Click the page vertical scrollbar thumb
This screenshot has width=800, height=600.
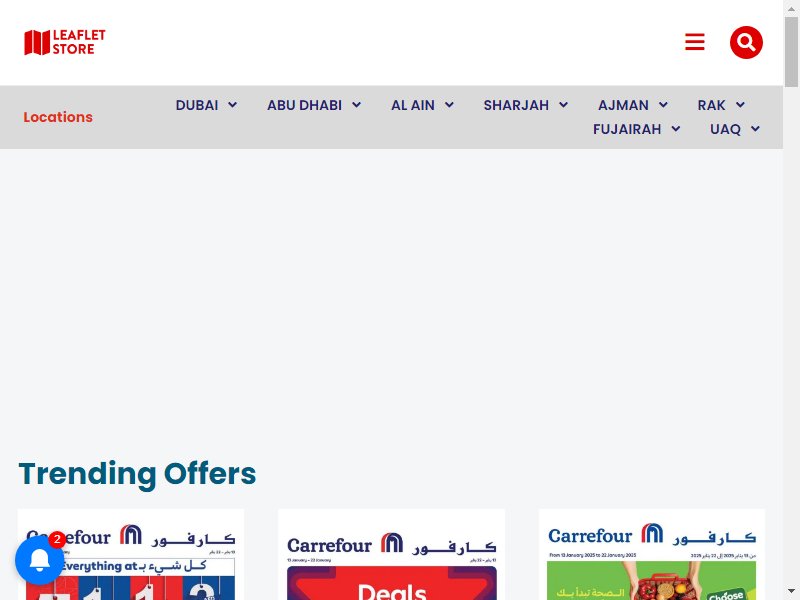[x=791, y=52]
